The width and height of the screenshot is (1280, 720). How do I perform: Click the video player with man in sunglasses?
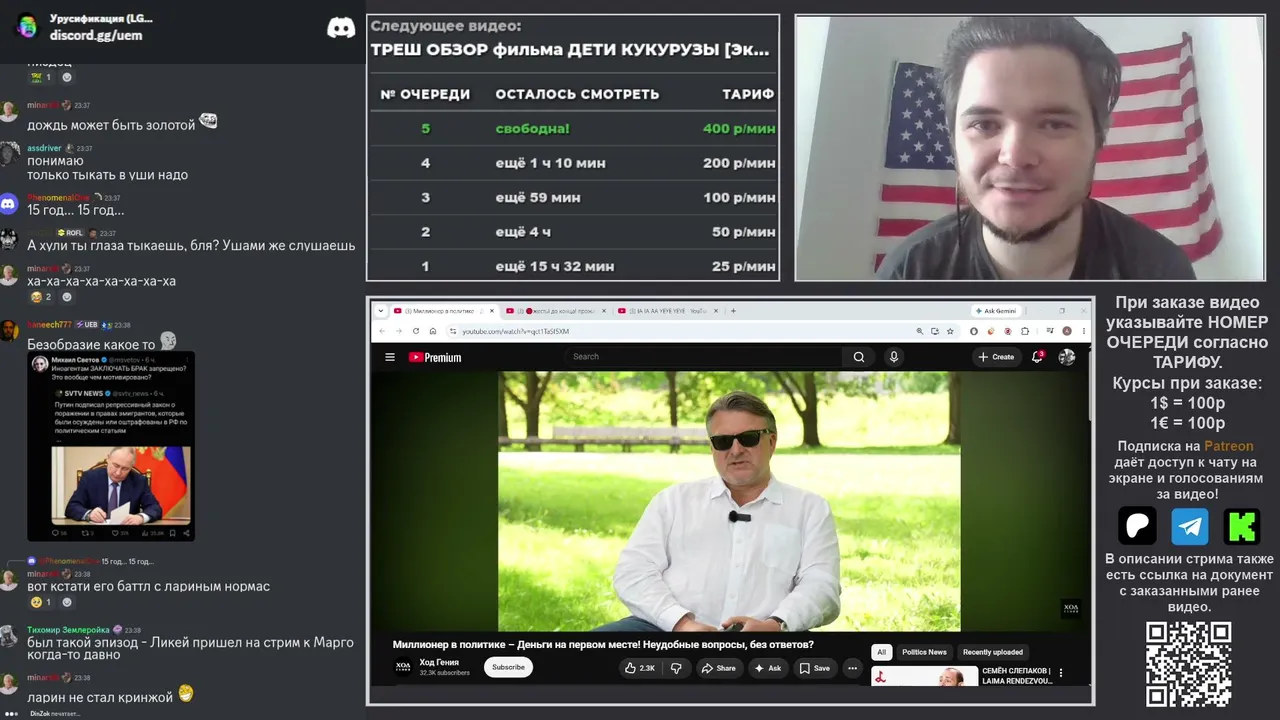click(729, 501)
